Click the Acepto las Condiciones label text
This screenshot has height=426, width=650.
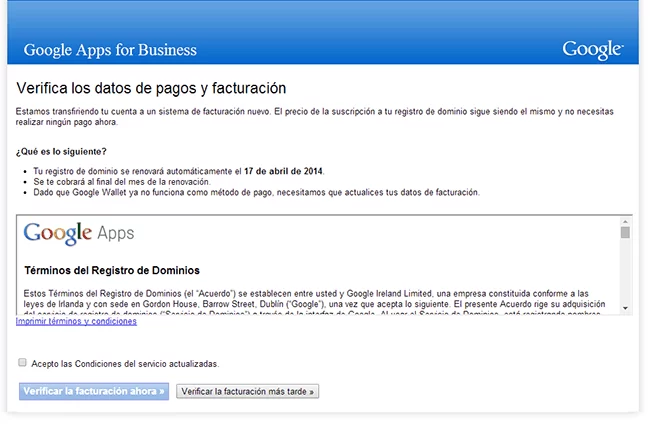[125, 364]
